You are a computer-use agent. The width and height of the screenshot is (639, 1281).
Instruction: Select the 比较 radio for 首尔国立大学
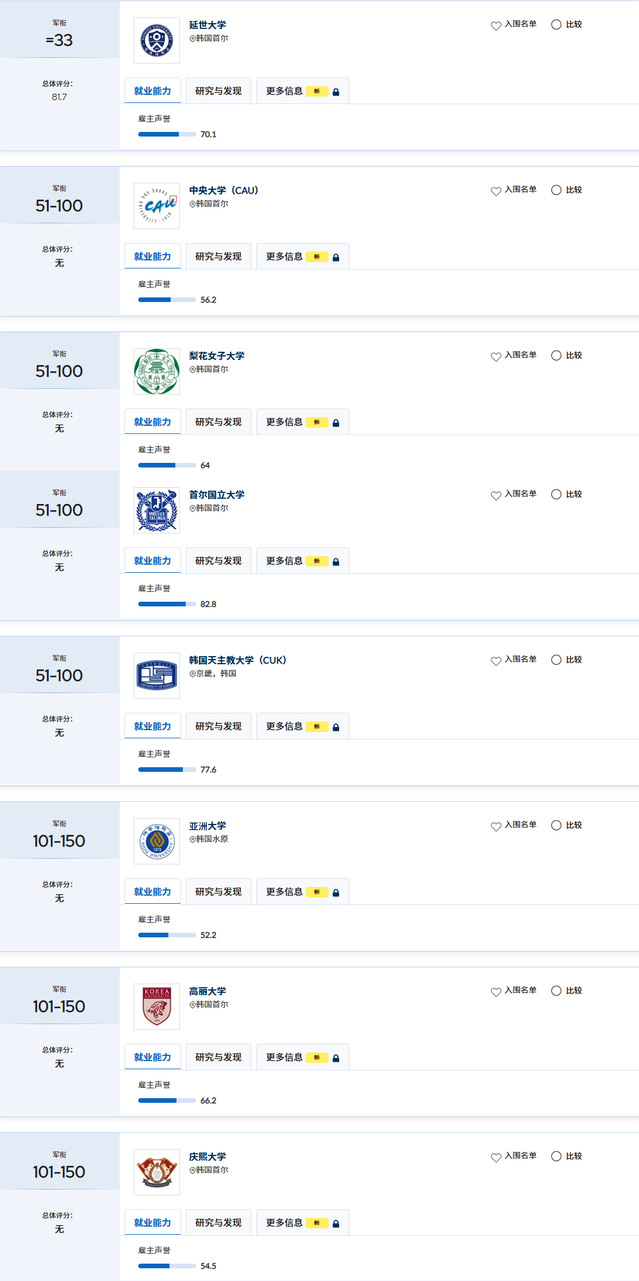[x=556, y=494]
